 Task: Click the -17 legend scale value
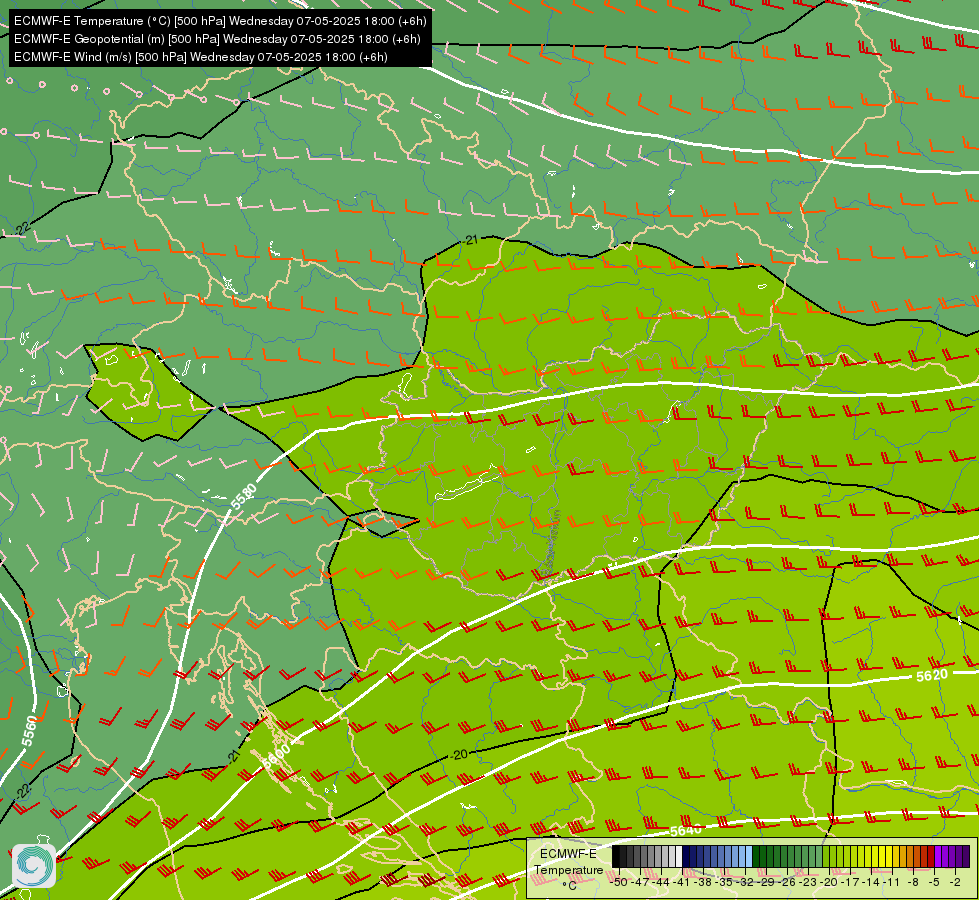851,882
